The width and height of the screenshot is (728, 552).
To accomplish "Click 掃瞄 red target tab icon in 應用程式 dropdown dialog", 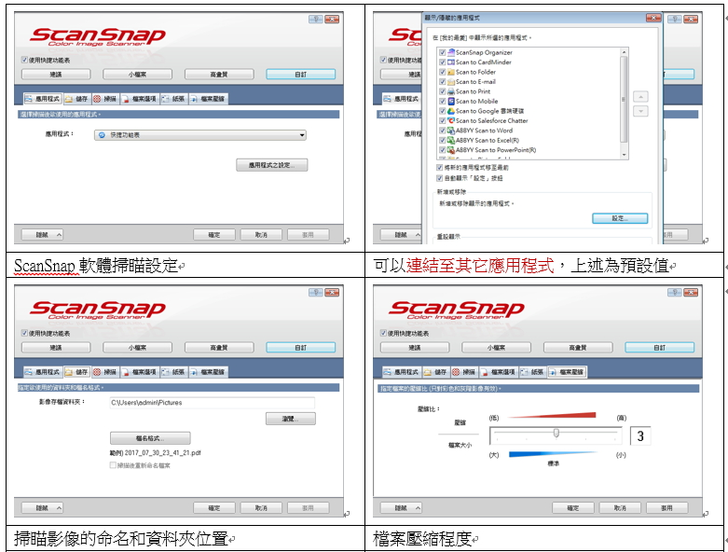I will (97, 99).
